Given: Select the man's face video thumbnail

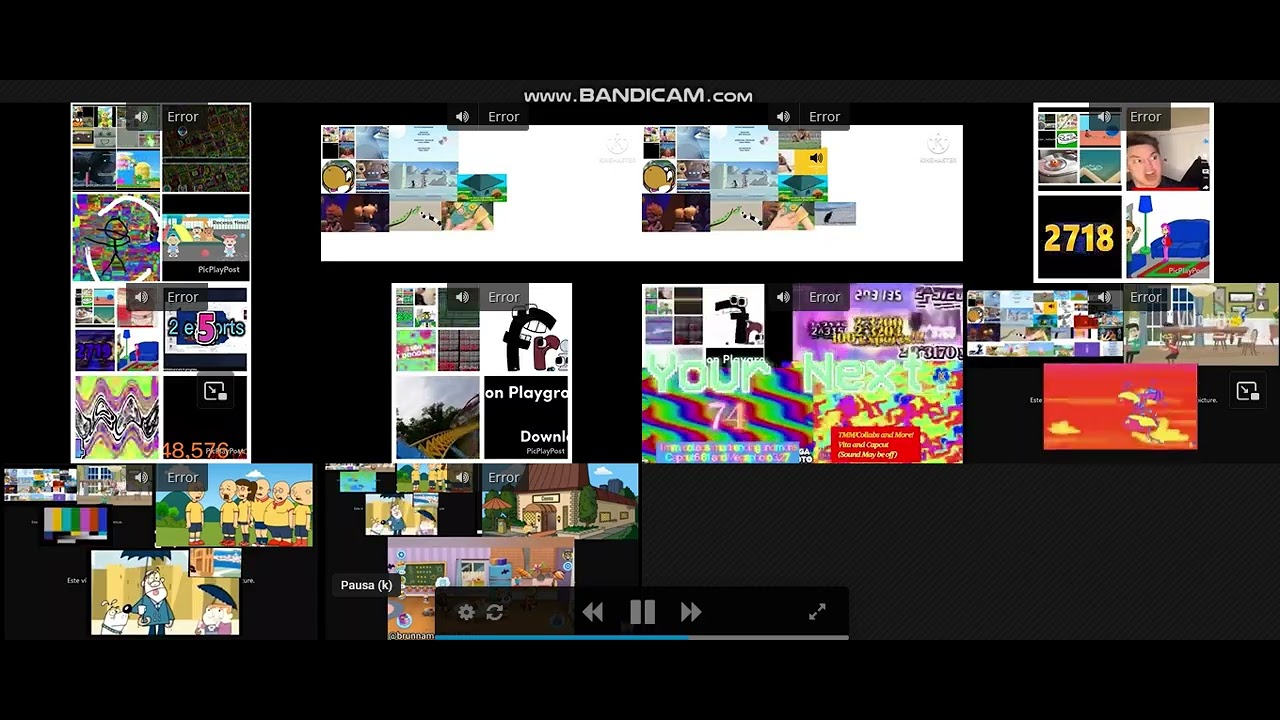Looking at the screenshot, I should click(1168, 149).
